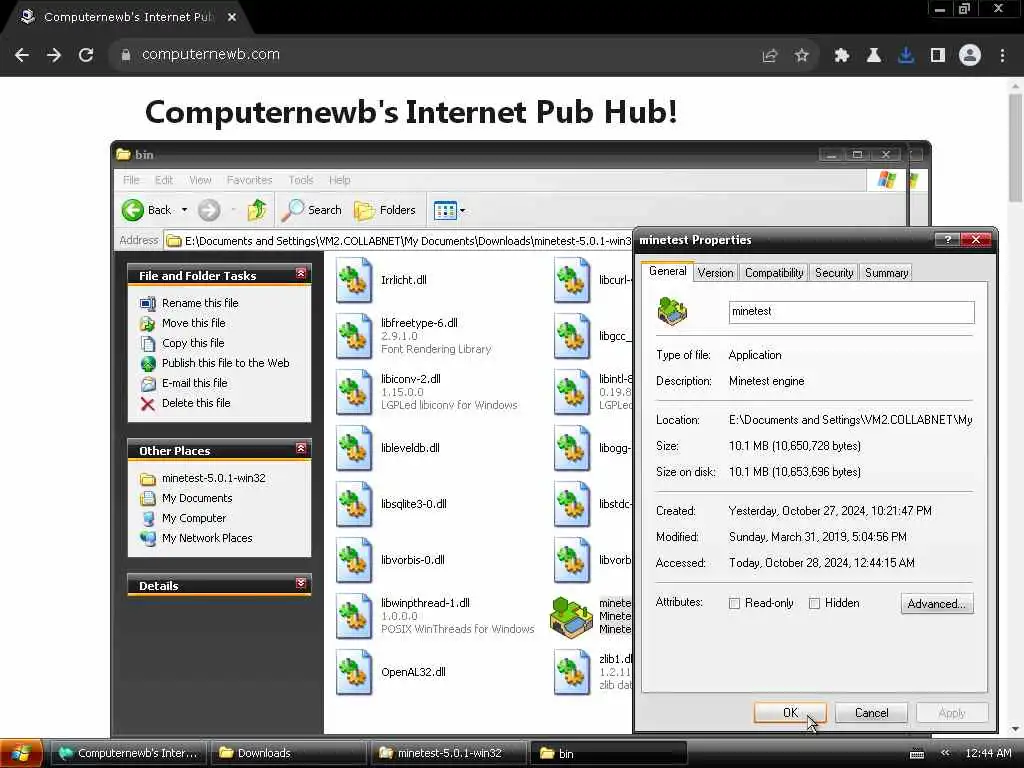Click Move this file task
This screenshot has width=1024, height=768.
click(x=193, y=323)
